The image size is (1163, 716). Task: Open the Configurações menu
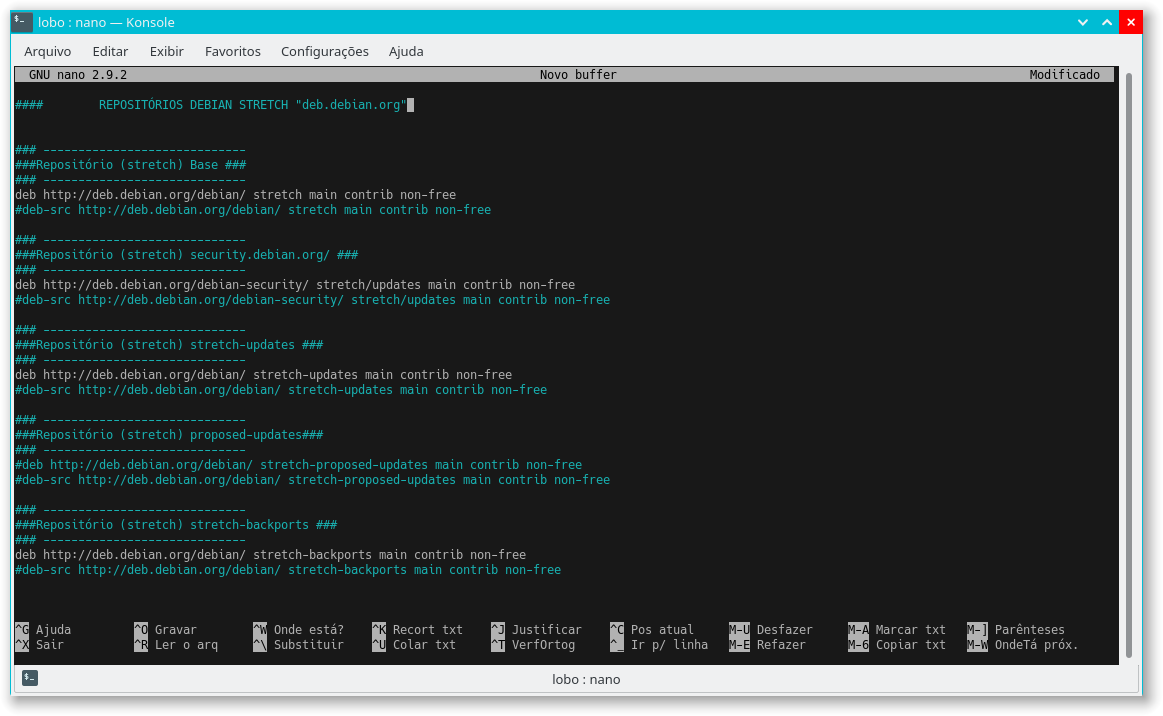tap(325, 51)
